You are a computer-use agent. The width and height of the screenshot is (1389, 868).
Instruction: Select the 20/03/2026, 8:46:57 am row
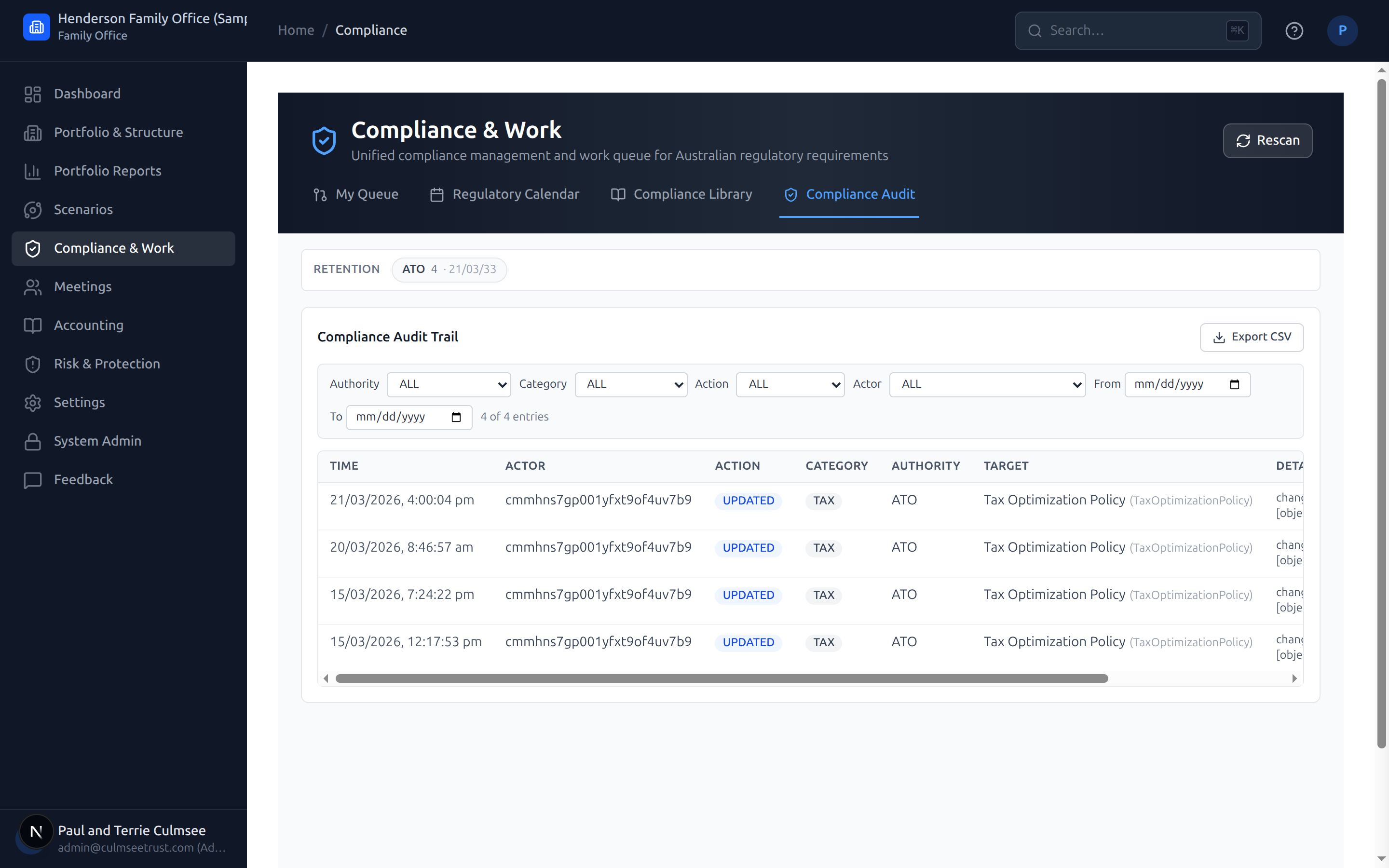810,554
